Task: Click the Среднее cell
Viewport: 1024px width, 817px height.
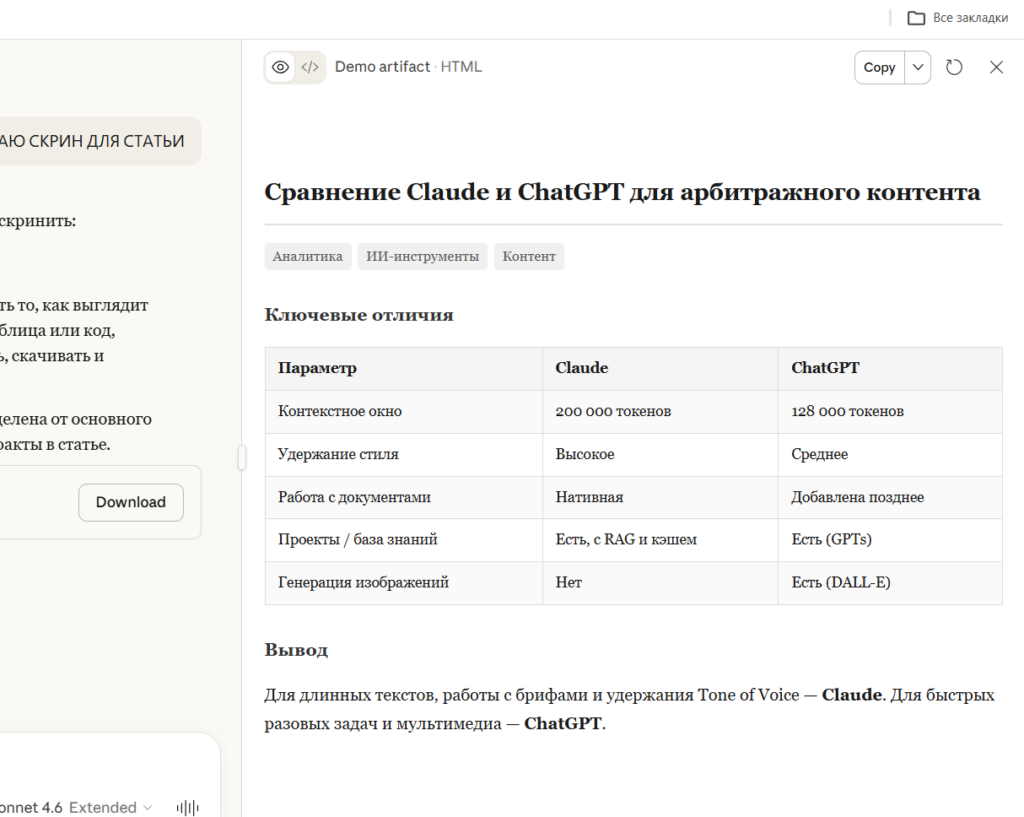Action: (890, 455)
